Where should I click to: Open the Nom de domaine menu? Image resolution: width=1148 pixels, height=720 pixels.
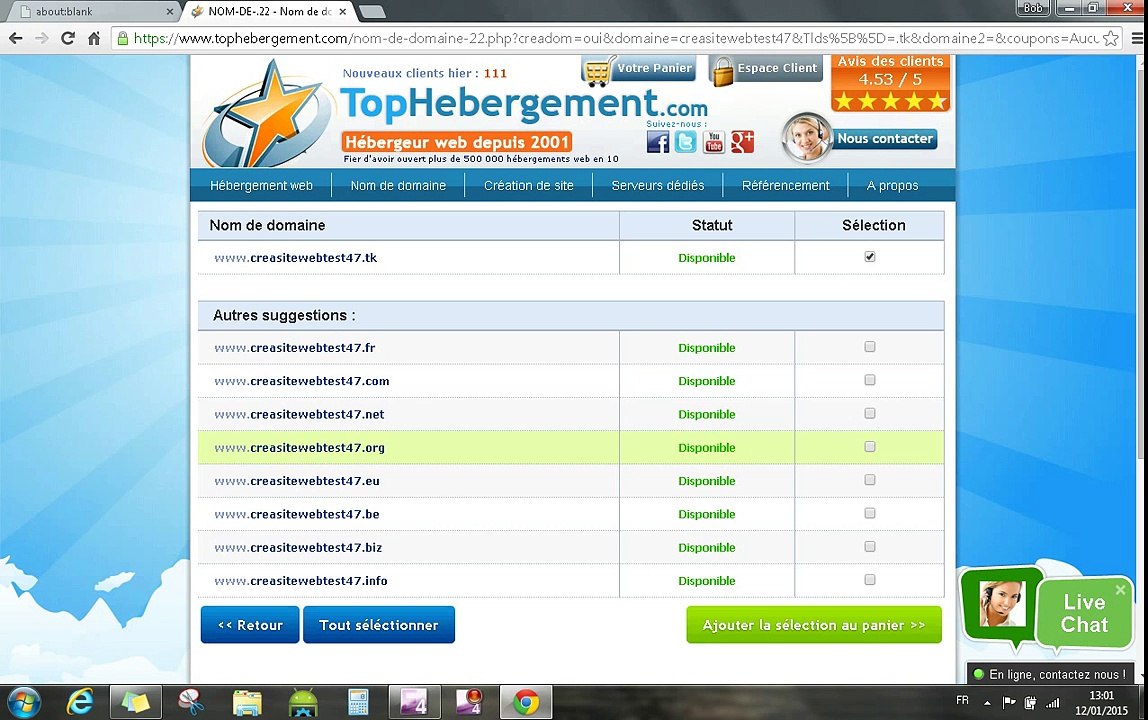point(398,185)
